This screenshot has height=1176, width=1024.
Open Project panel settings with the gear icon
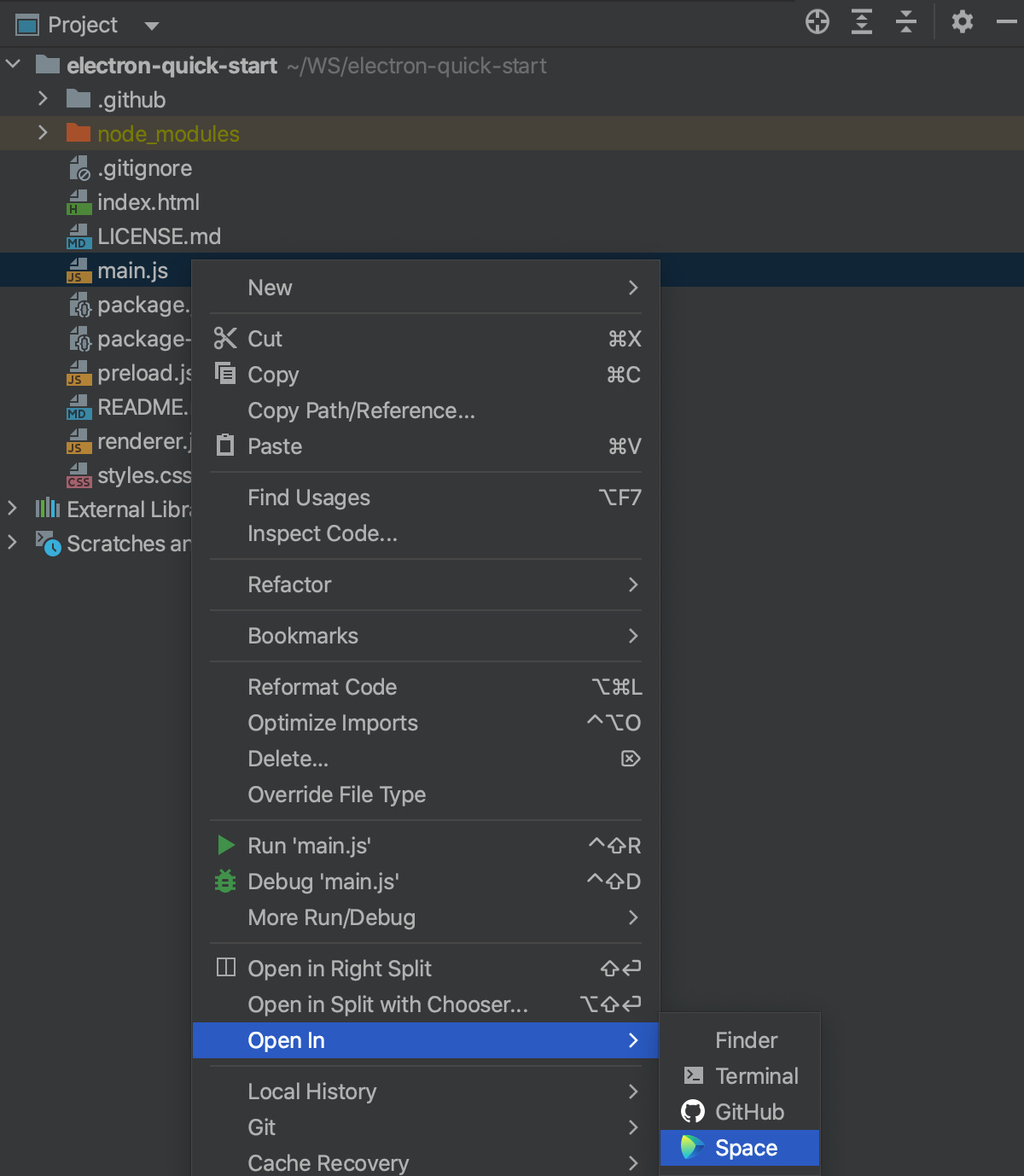coord(962,22)
